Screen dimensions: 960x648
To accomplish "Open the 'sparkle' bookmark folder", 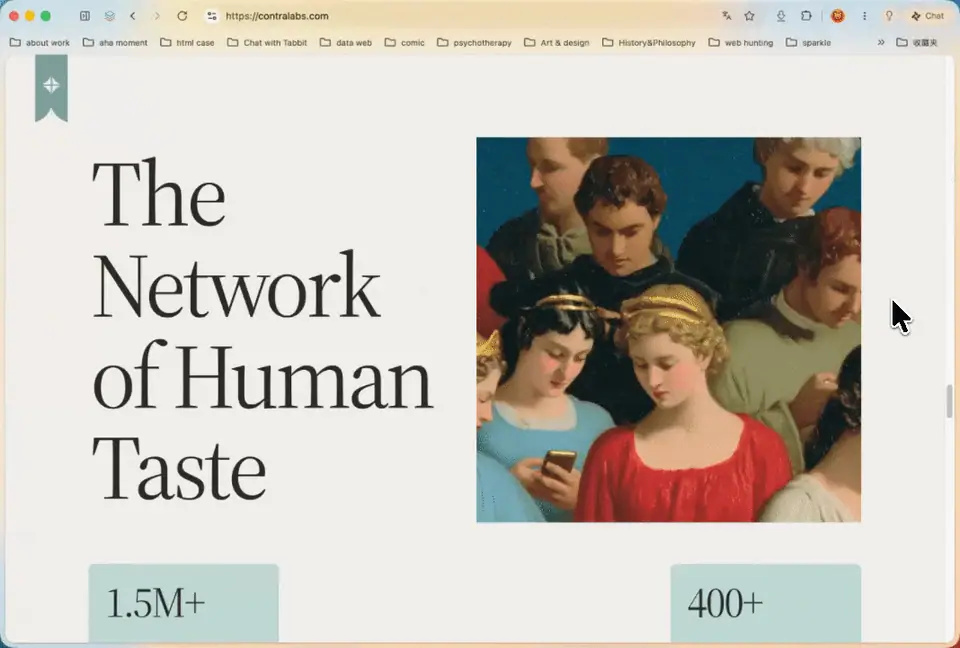I will coord(808,42).
